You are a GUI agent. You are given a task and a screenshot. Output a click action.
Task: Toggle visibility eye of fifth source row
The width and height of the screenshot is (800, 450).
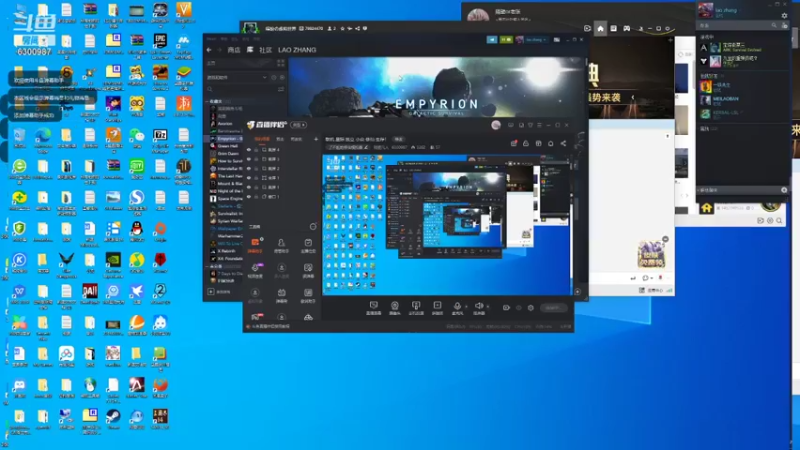(249, 187)
